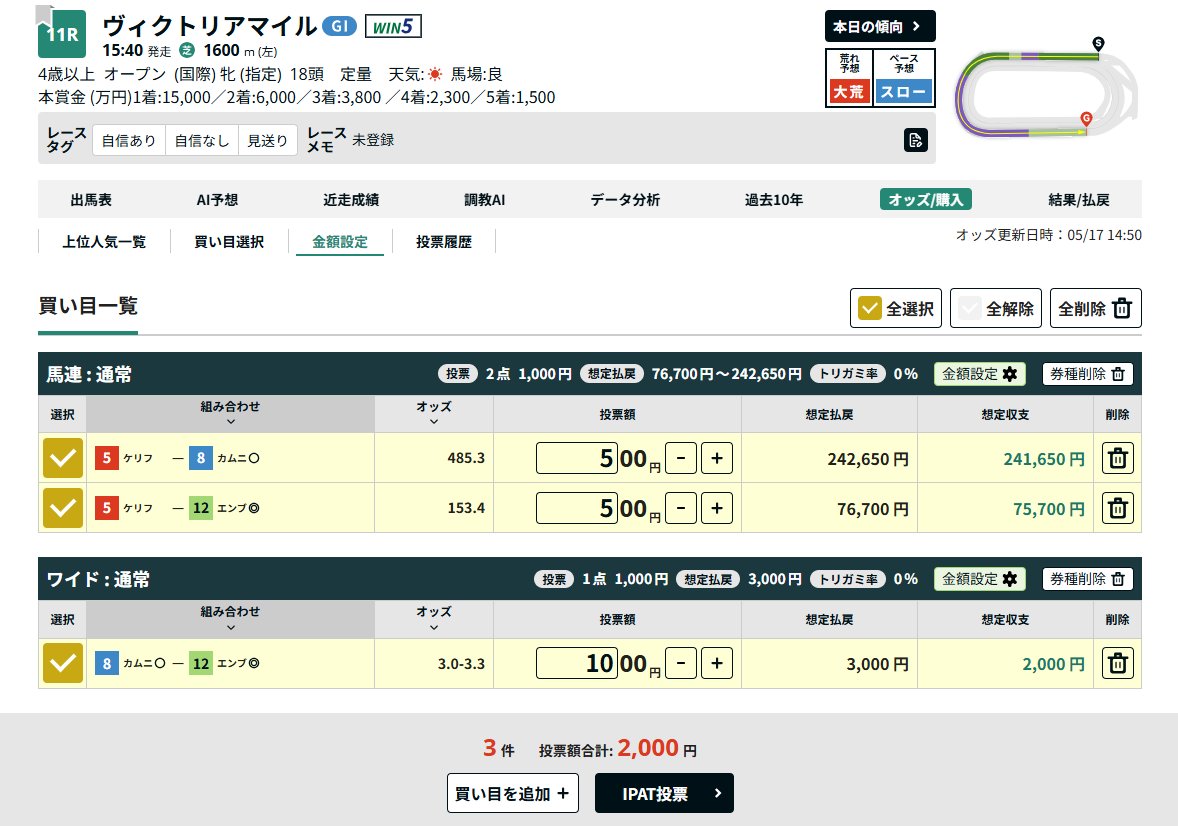Click 想定収支 value 241,650円
Viewport: 1178px width, 826px height.
click(x=1044, y=458)
